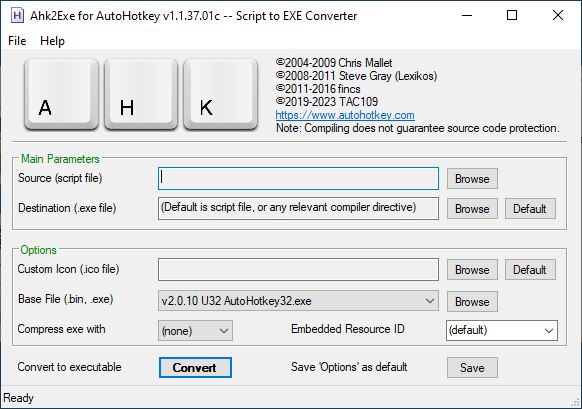The image size is (582, 409).
Task: Expand the Embedded Resource ID combo box
Action: [x=502, y=330]
